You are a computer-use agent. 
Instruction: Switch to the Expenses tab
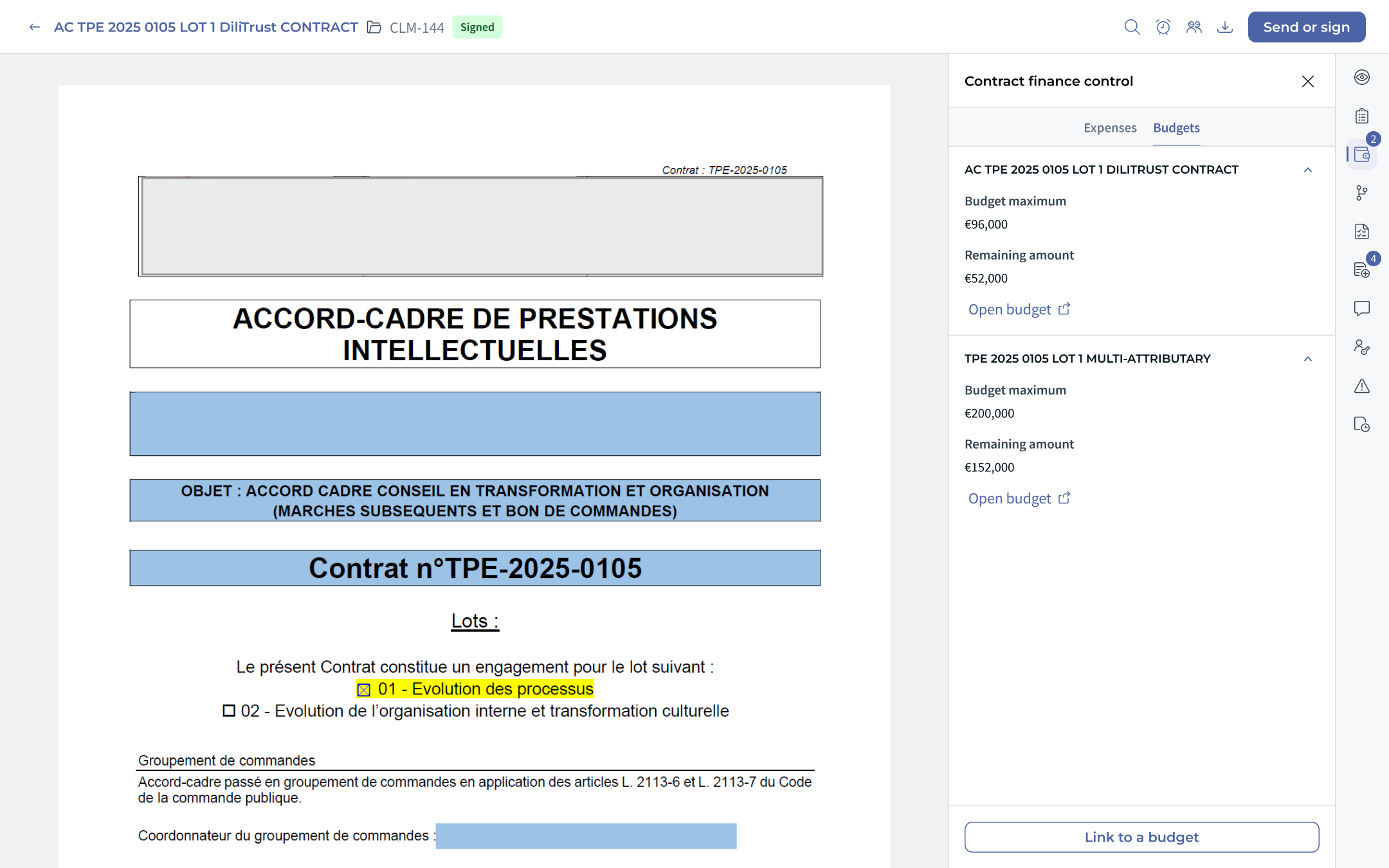point(1110,127)
